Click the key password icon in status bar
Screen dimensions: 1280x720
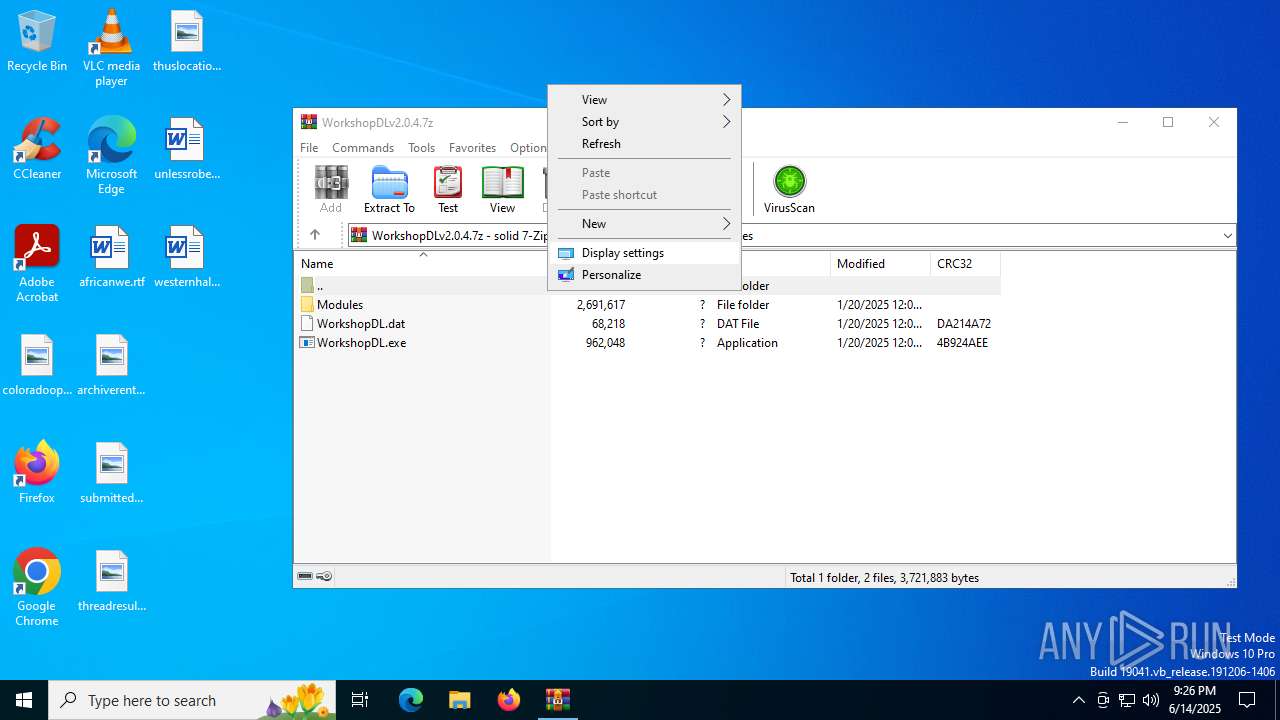[x=324, y=576]
